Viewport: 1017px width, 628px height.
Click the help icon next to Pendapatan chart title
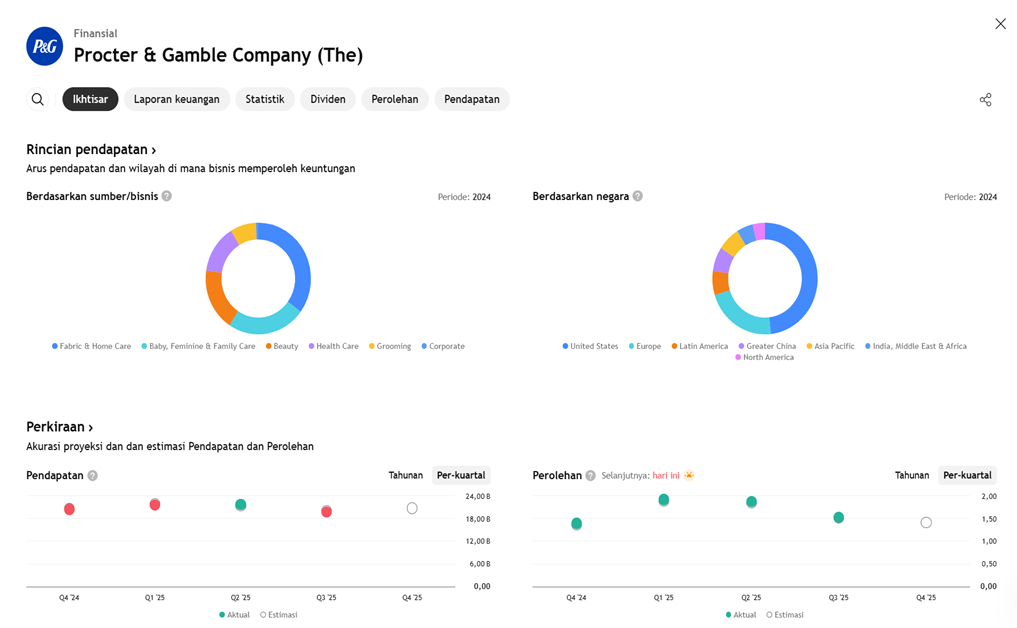(x=93, y=476)
